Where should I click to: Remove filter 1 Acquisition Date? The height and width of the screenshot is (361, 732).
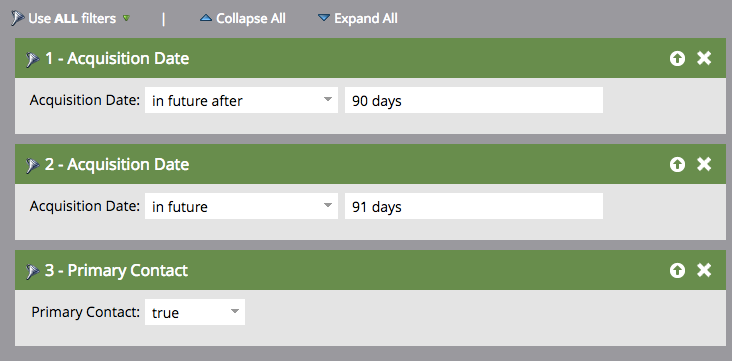704,58
